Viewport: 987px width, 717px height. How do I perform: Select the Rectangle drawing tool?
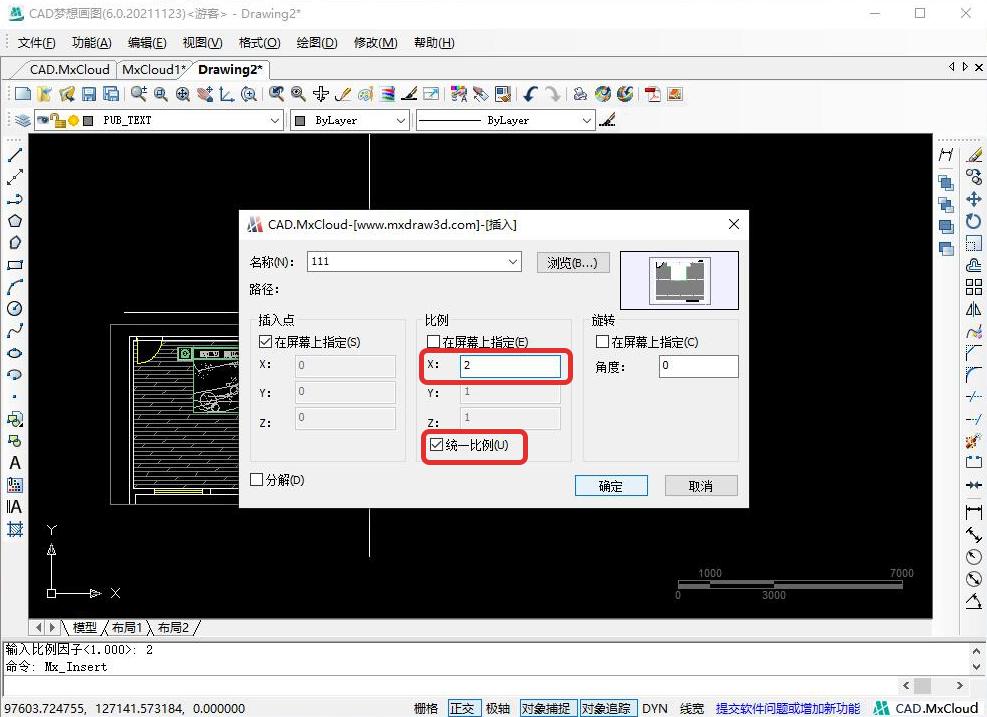click(x=15, y=265)
